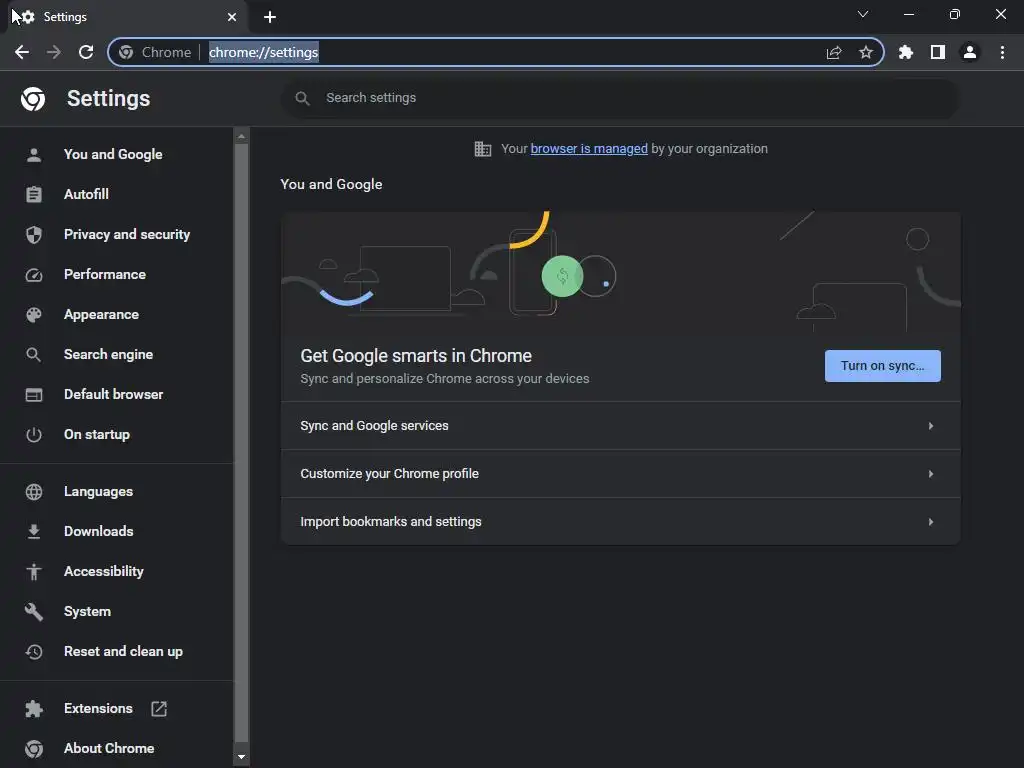This screenshot has height=768, width=1024.
Task: Go to System settings
Action: 87,612
